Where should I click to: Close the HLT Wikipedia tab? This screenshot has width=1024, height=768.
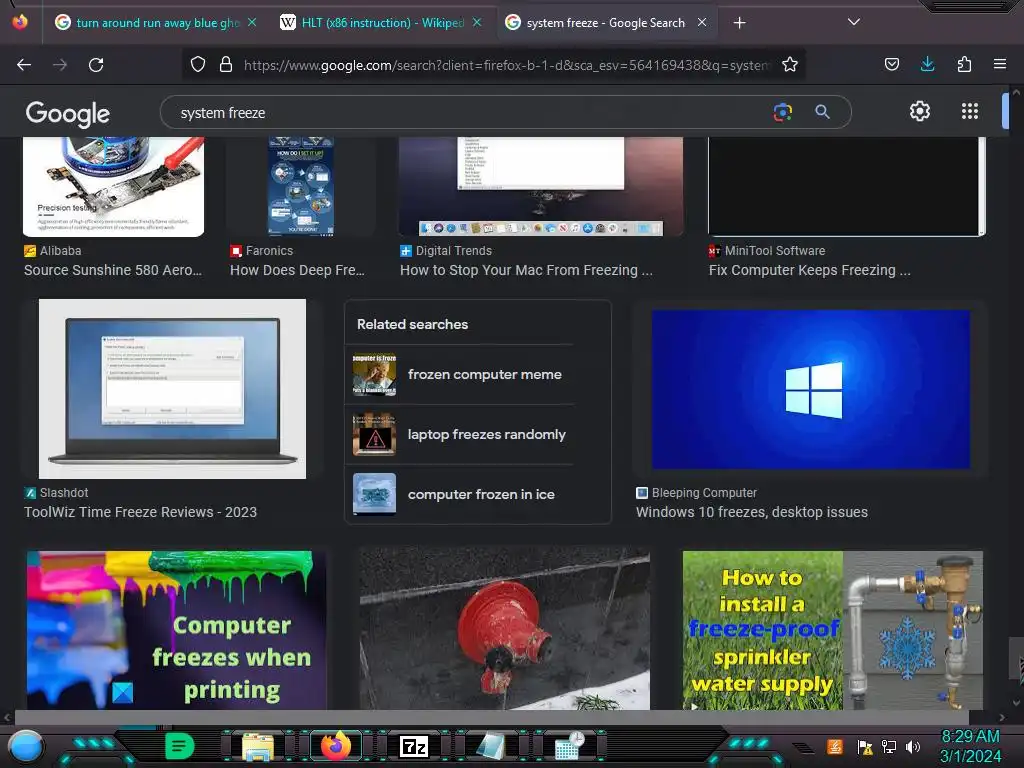(477, 23)
